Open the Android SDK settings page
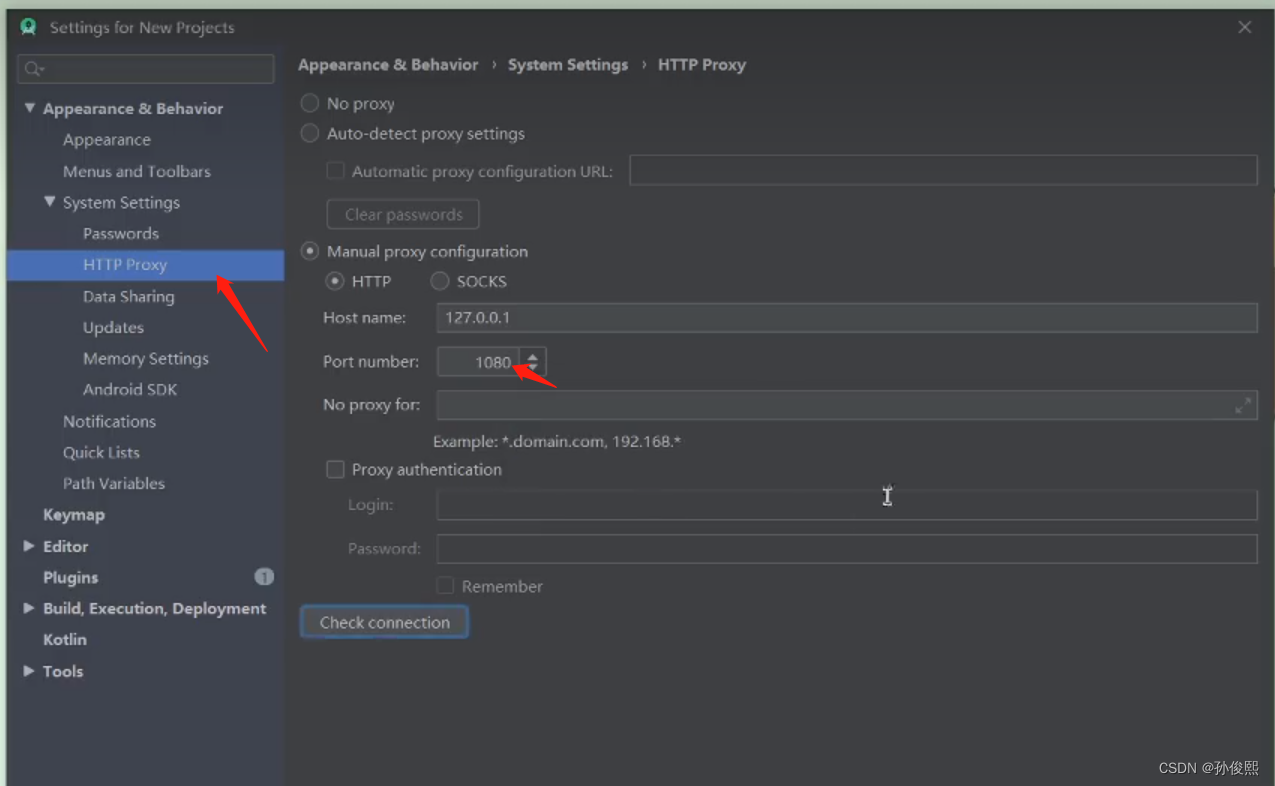Viewport: 1275px width, 786px height. (130, 389)
